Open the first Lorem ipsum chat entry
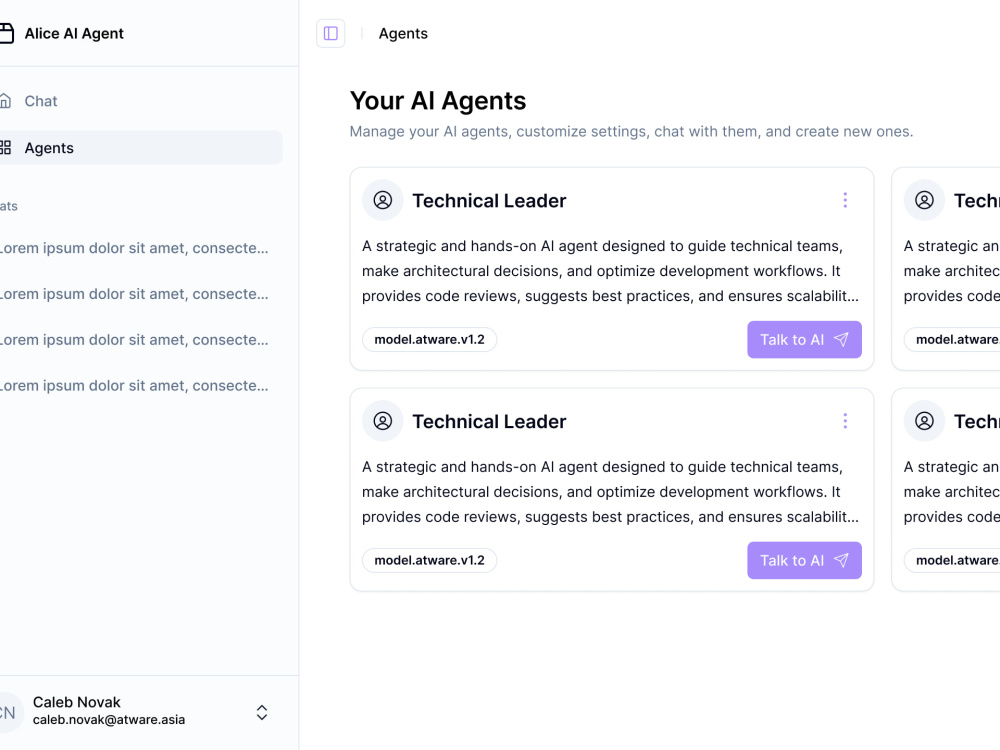This screenshot has width=1000, height=750. tap(134, 248)
